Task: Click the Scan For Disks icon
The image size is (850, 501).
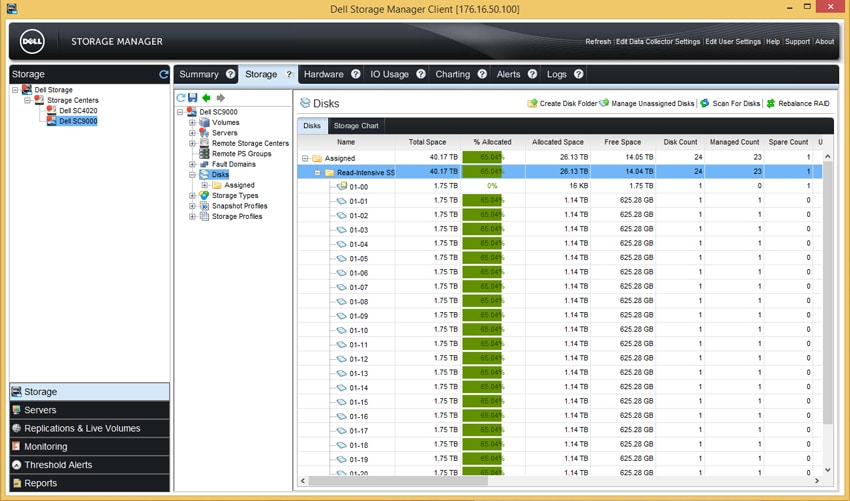Action: 704,103
